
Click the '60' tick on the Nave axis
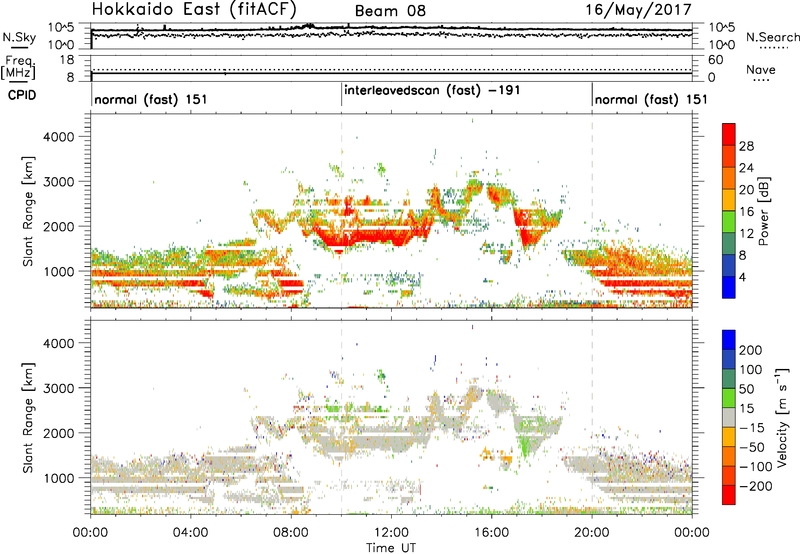(x=715, y=60)
